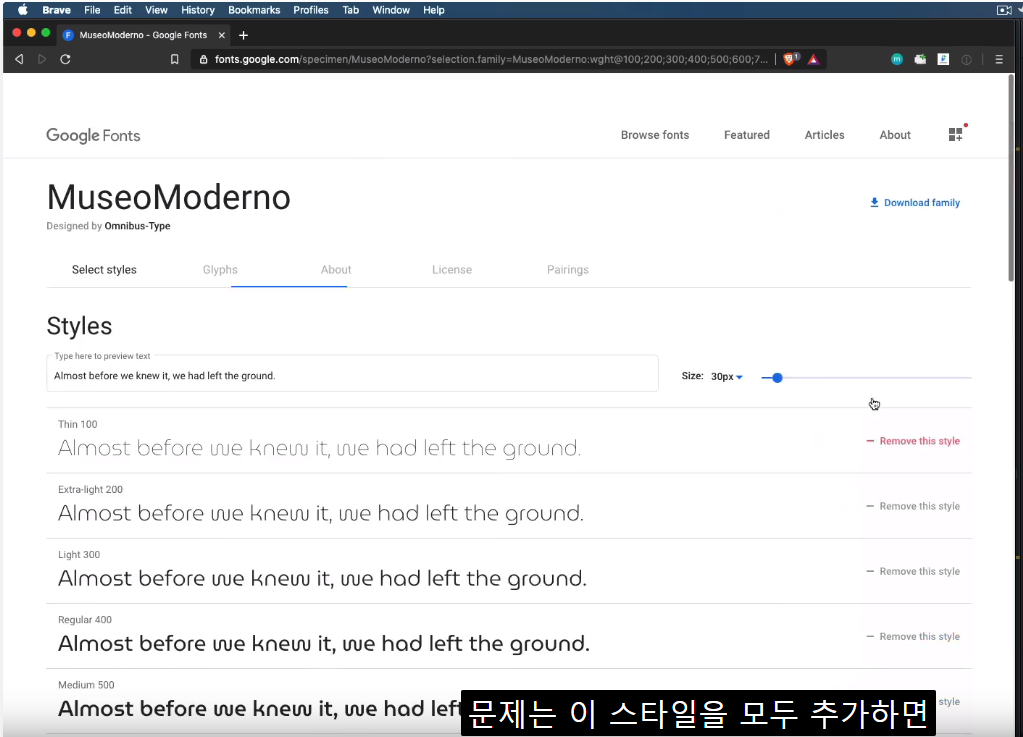Click the teal m extension icon
The width and height of the screenshot is (1023, 737).
(897, 59)
